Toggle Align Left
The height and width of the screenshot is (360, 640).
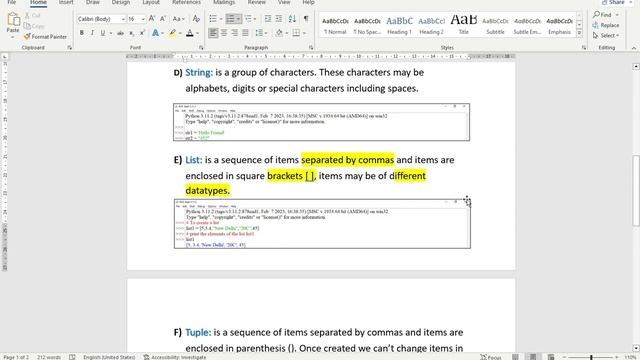click(213, 33)
